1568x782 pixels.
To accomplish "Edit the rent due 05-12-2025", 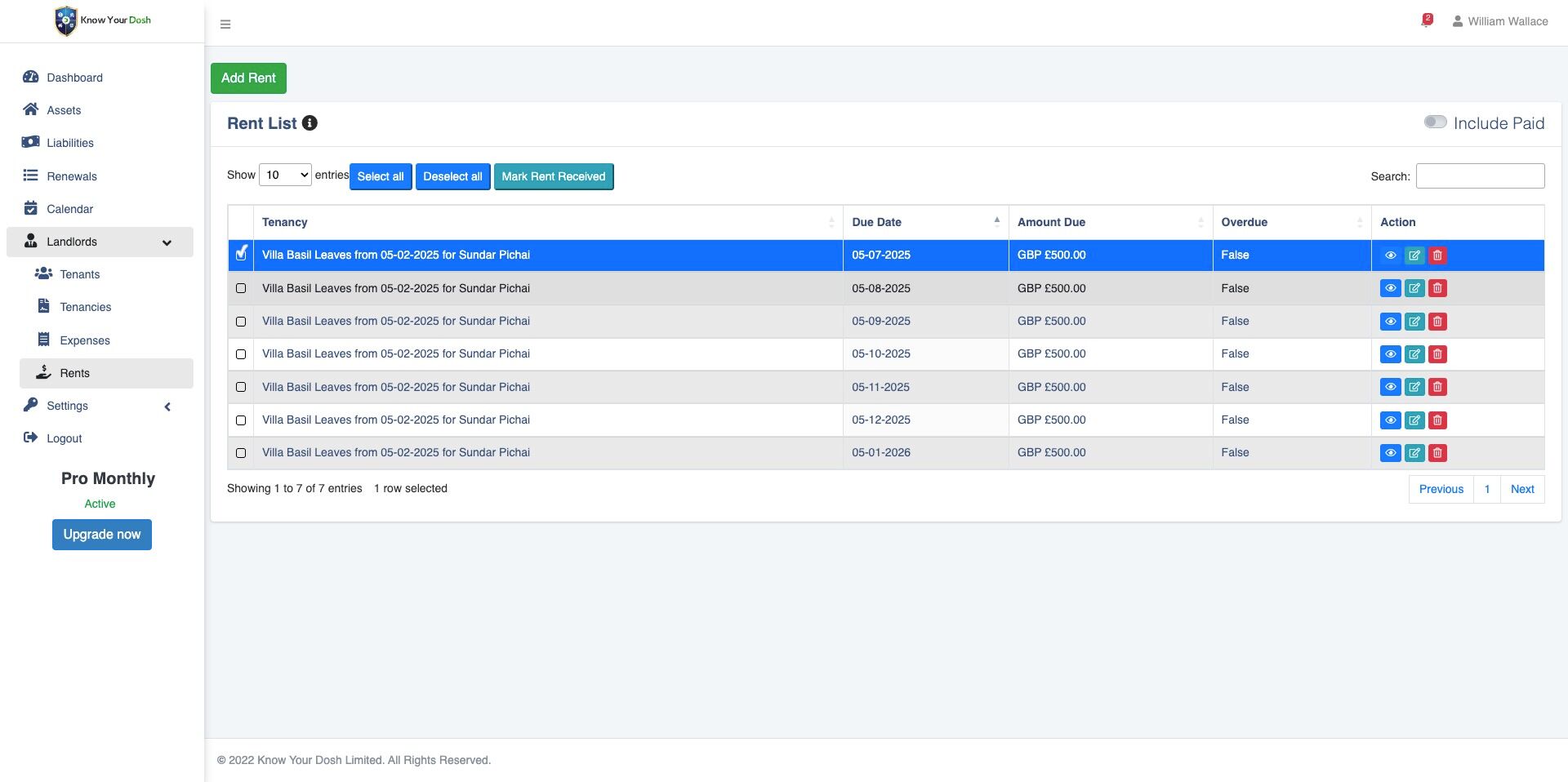I will point(1414,420).
